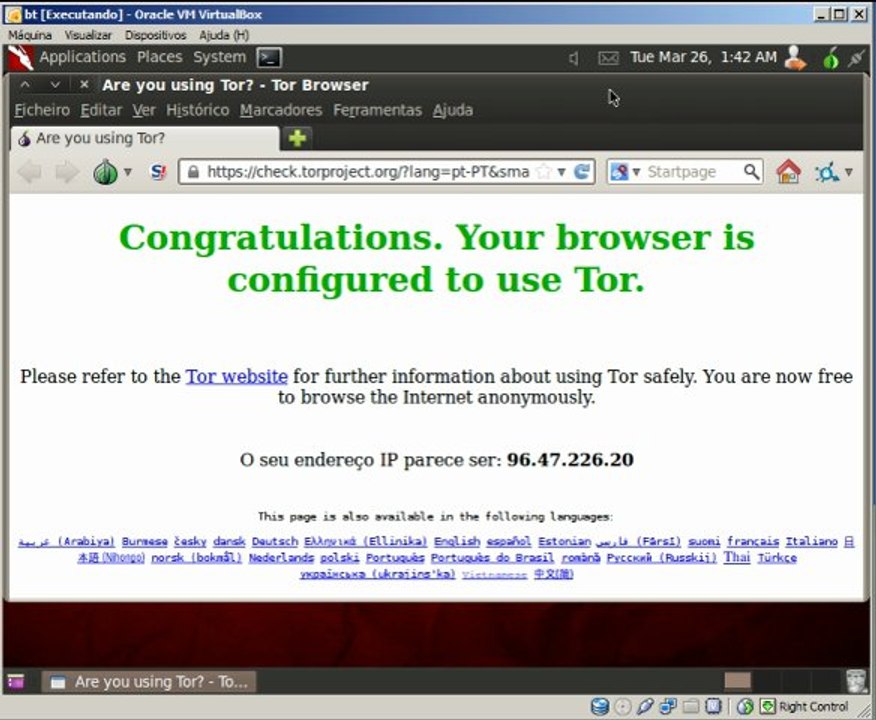Click the VirtualBox hard disk status icon
The image size is (876, 720).
599,707
